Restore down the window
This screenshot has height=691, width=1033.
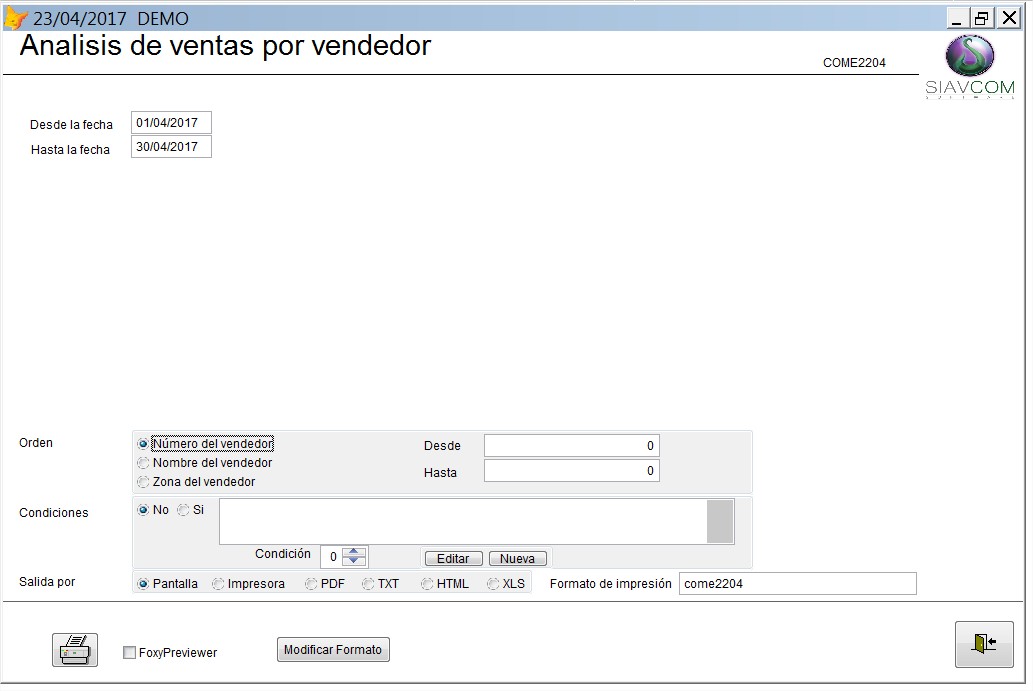pos(982,18)
